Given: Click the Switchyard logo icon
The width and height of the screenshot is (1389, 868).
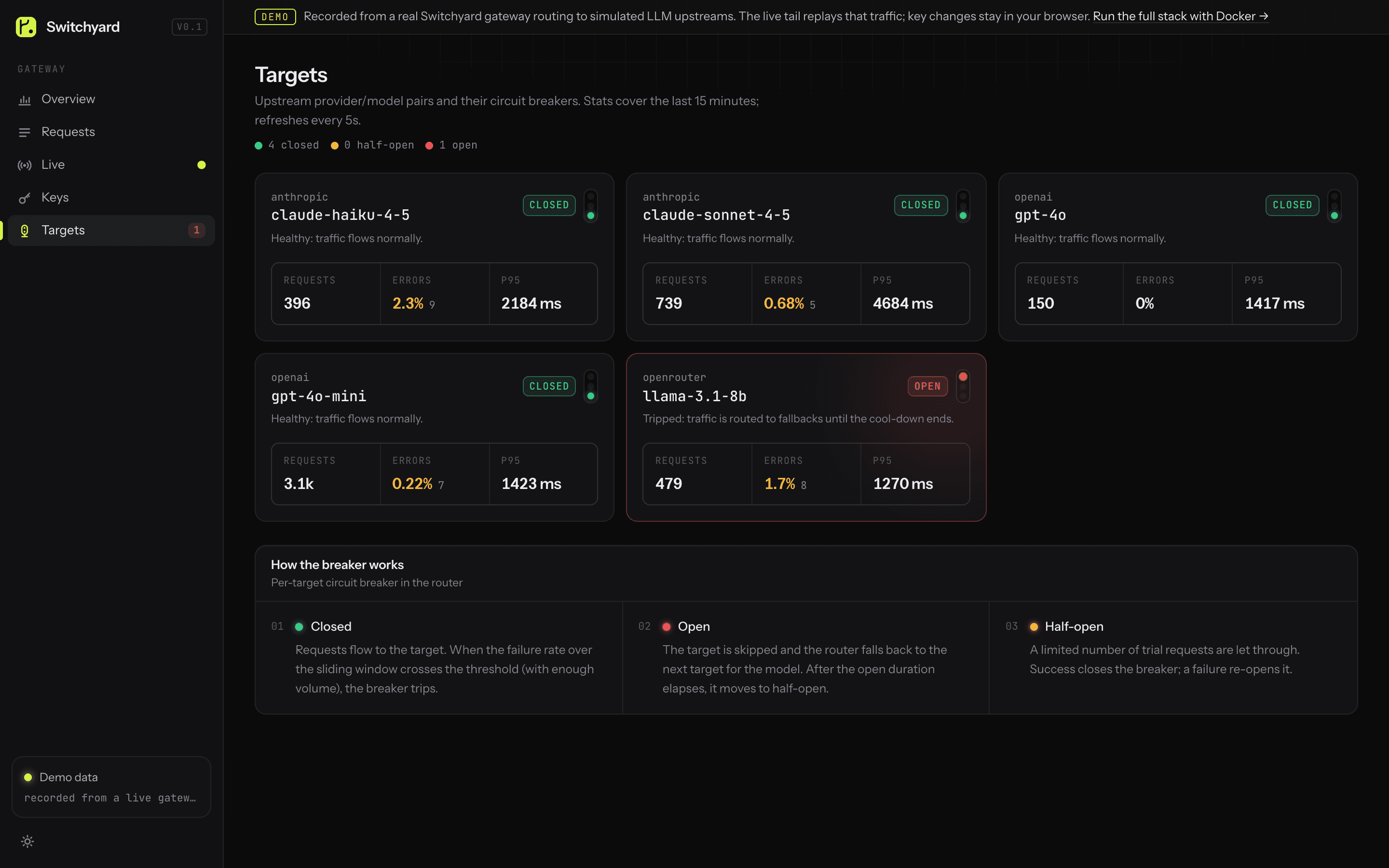Looking at the screenshot, I should click(x=26, y=27).
